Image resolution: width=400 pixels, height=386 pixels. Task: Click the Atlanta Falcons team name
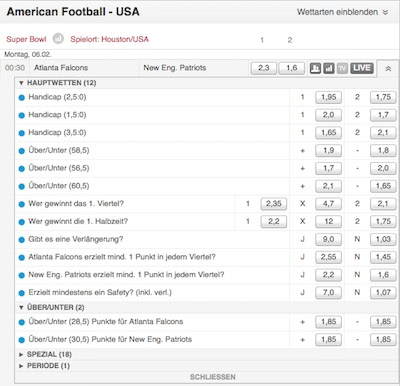(61, 68)
